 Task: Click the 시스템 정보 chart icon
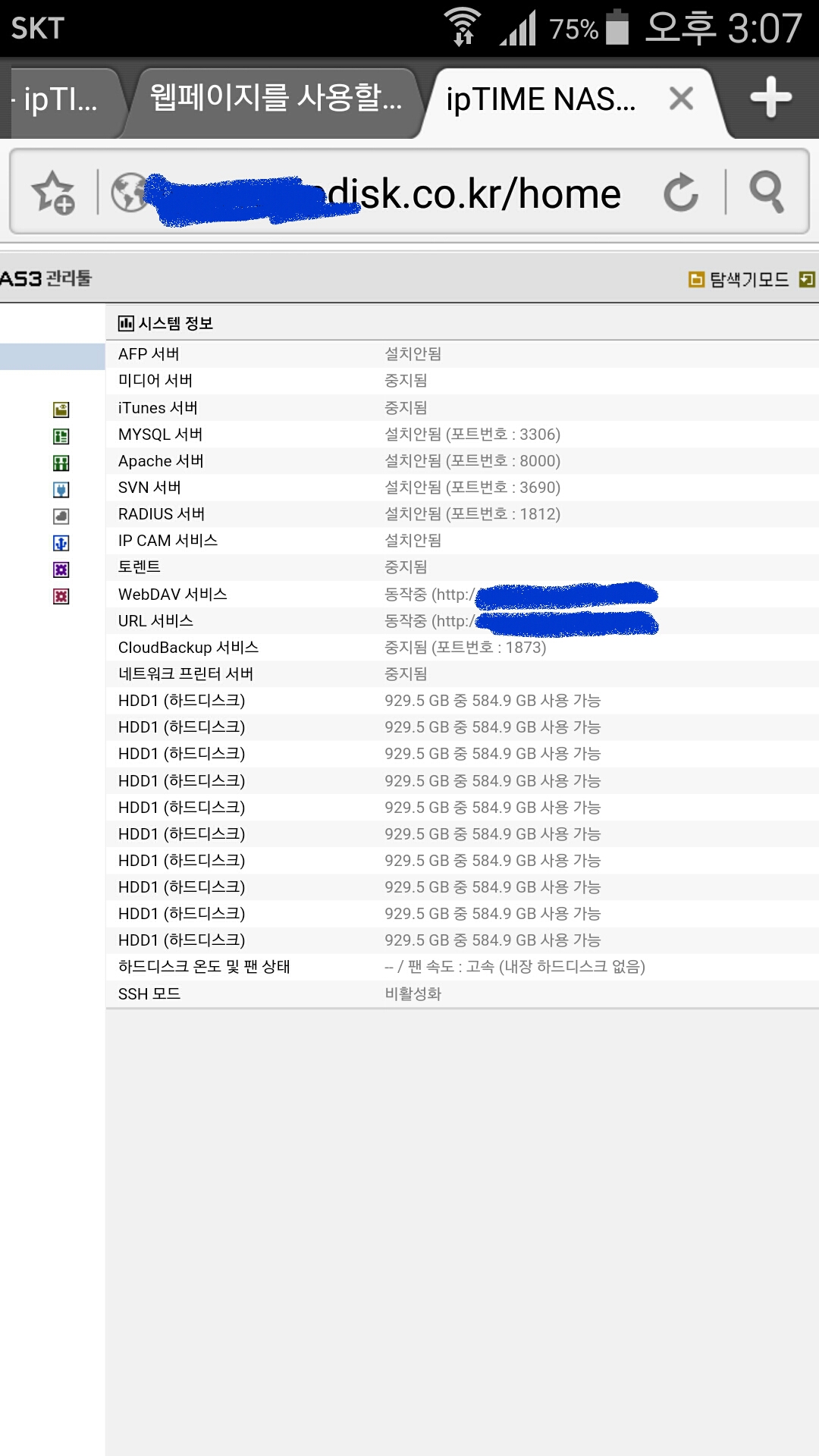pyautogui.click(x=126, y=324)
